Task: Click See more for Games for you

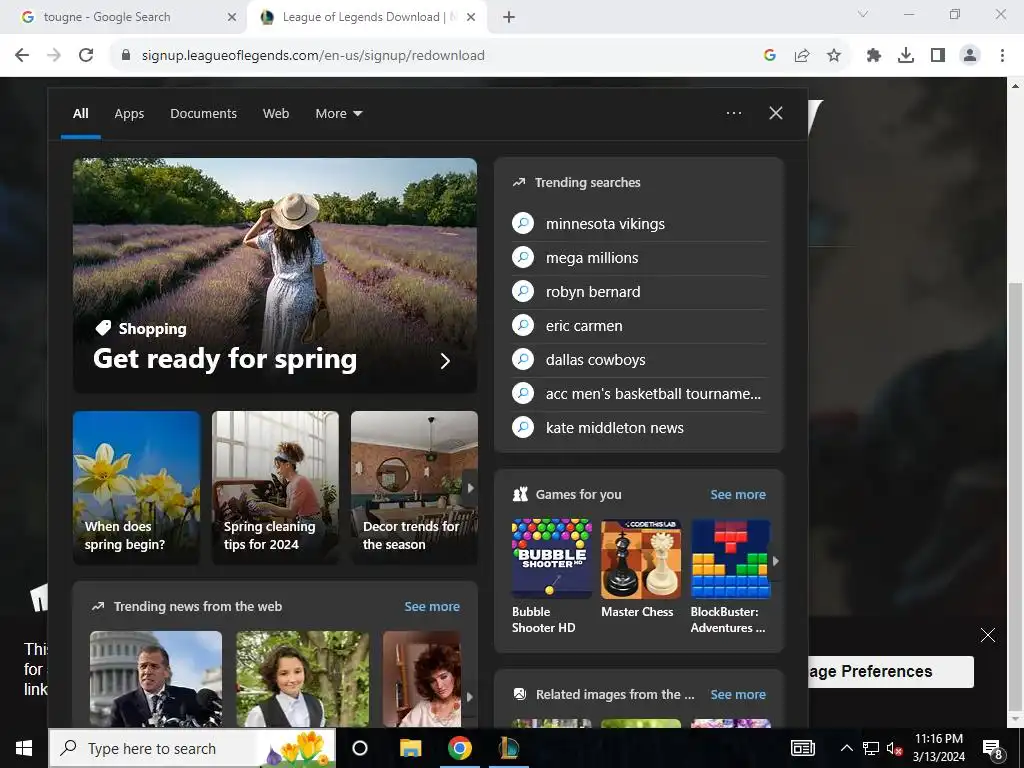Action: [x=738, y=494]
